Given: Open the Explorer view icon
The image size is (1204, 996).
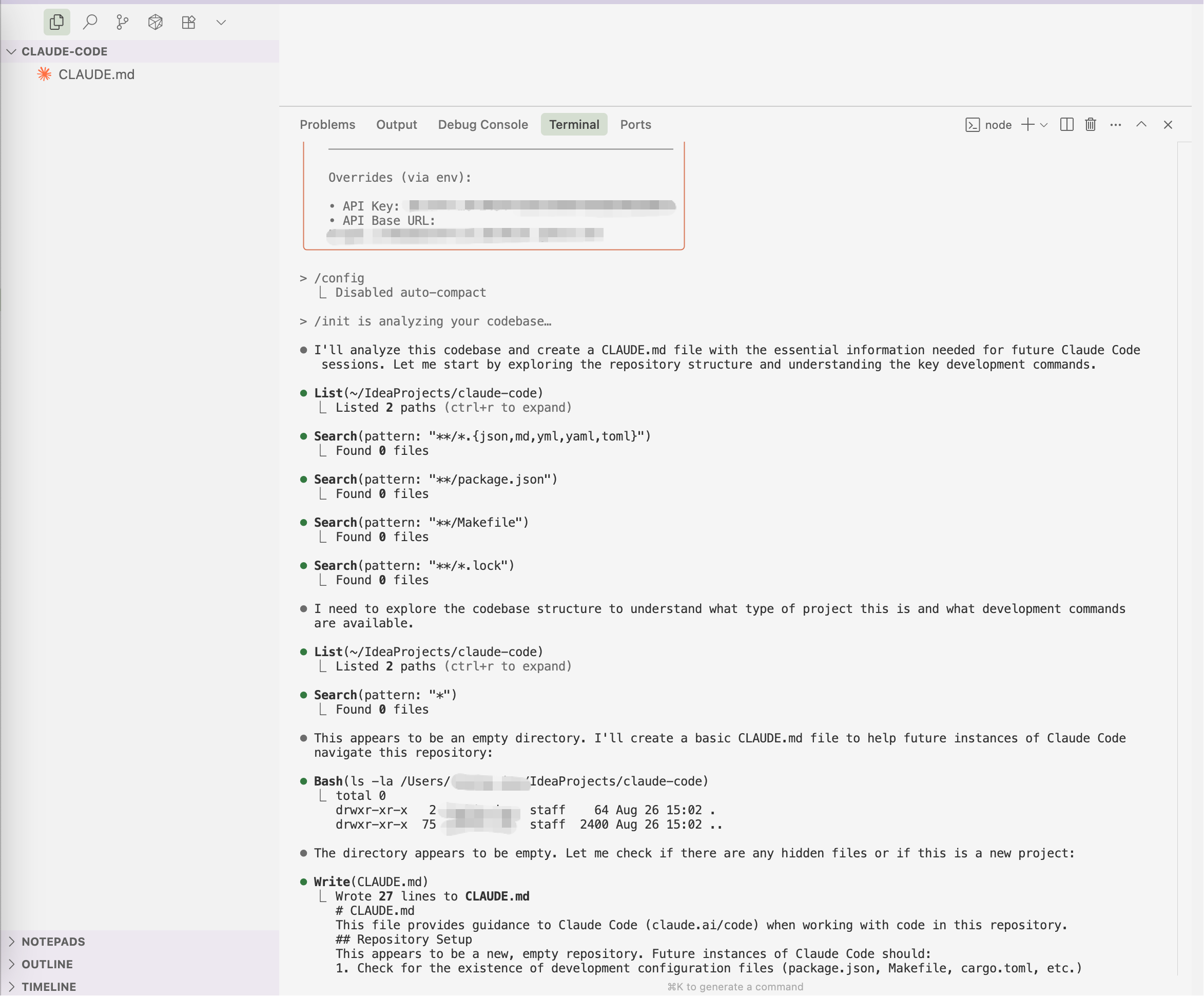Looking at the screenshot, I should pyautogui.click(x=57, y=23).
